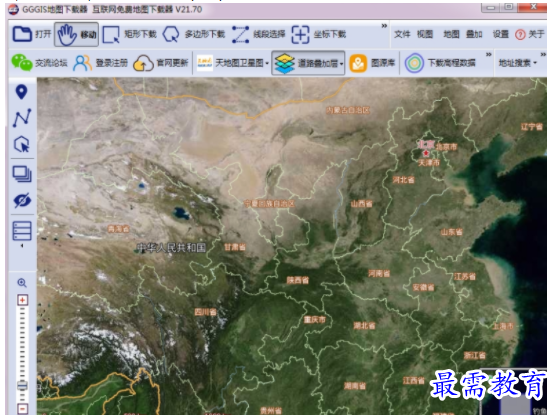
Task: Click the red question mark About icon
Action: (x=520, y=35)
